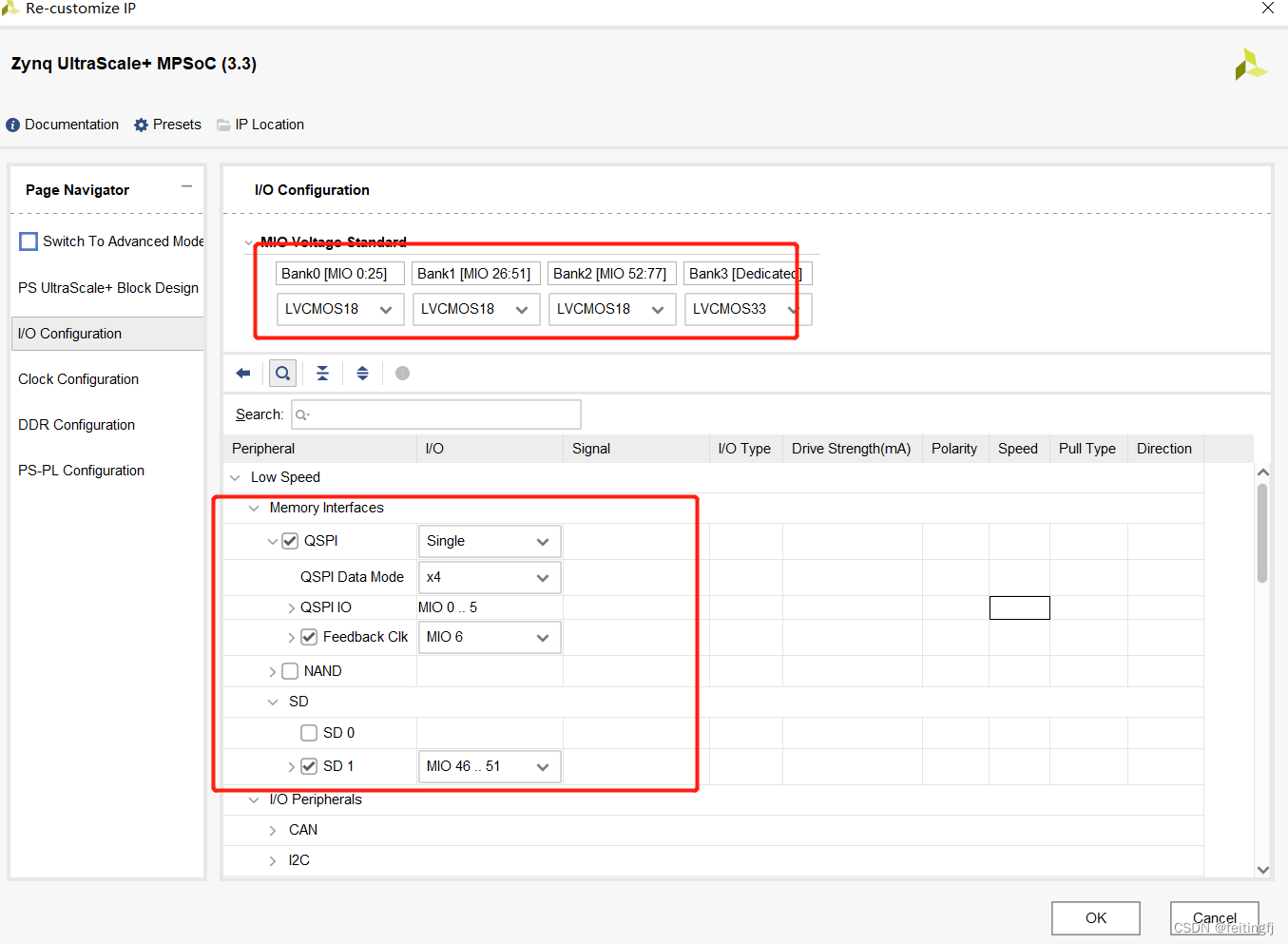This screenshot has width=1288, height=944.
Task: Click the gray circle toolbar icon
Action: tap(403, 374)
